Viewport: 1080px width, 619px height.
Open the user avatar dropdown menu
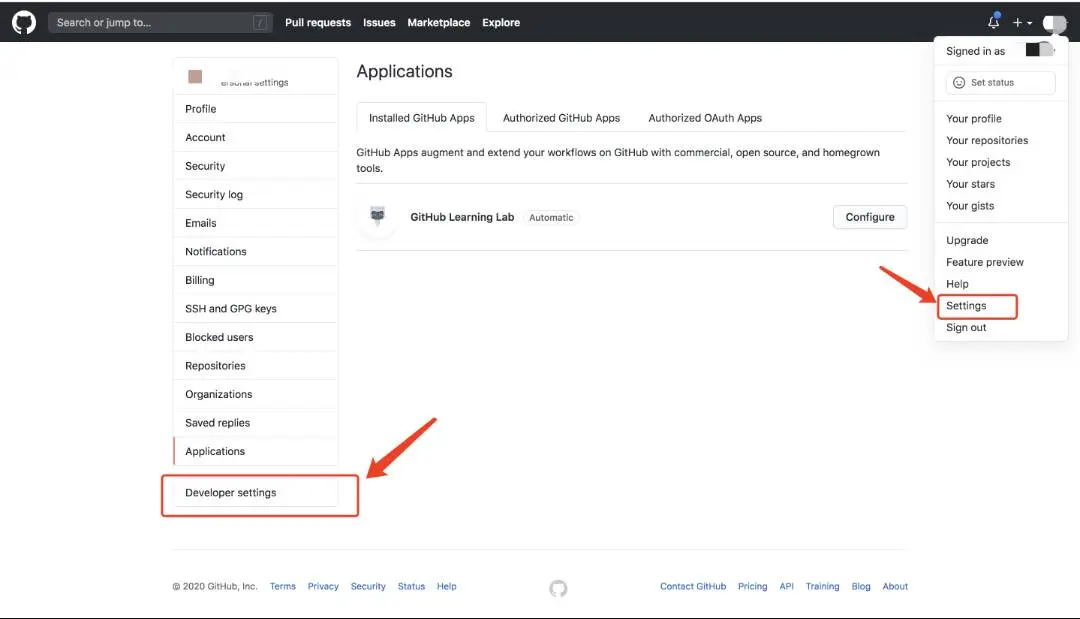coord(1054,22)
